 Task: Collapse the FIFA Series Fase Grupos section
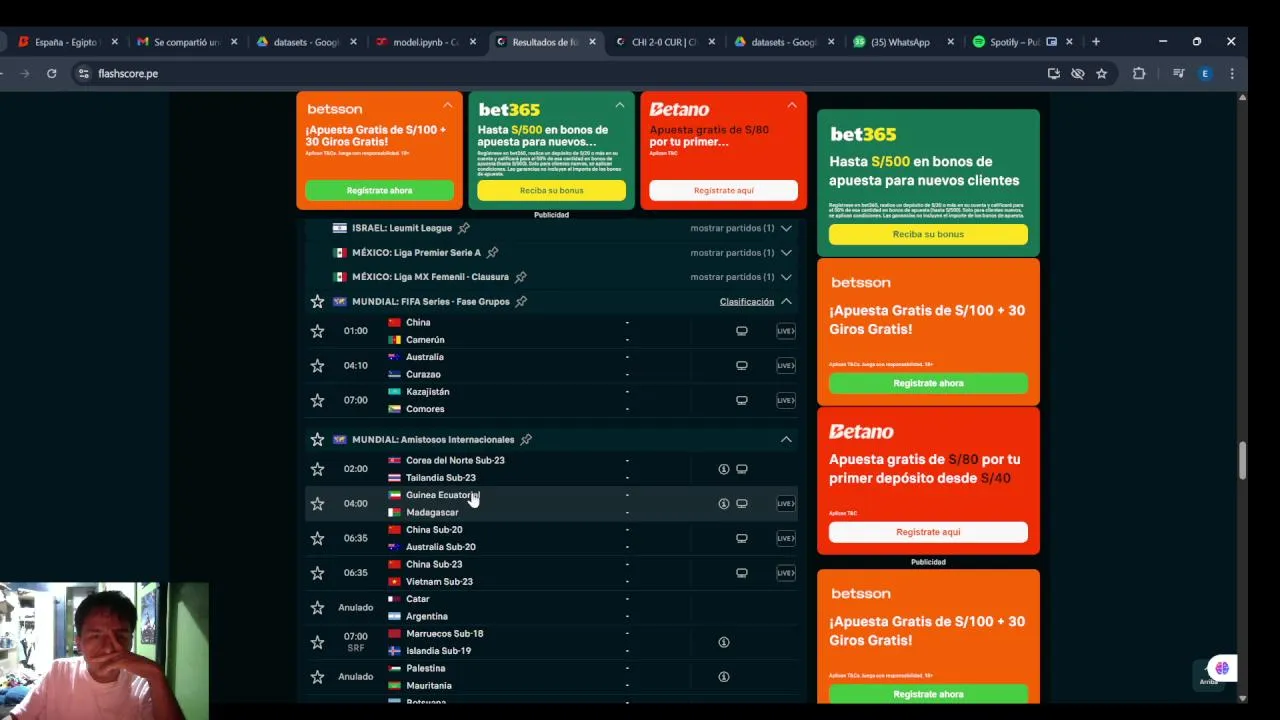(786, 301)
